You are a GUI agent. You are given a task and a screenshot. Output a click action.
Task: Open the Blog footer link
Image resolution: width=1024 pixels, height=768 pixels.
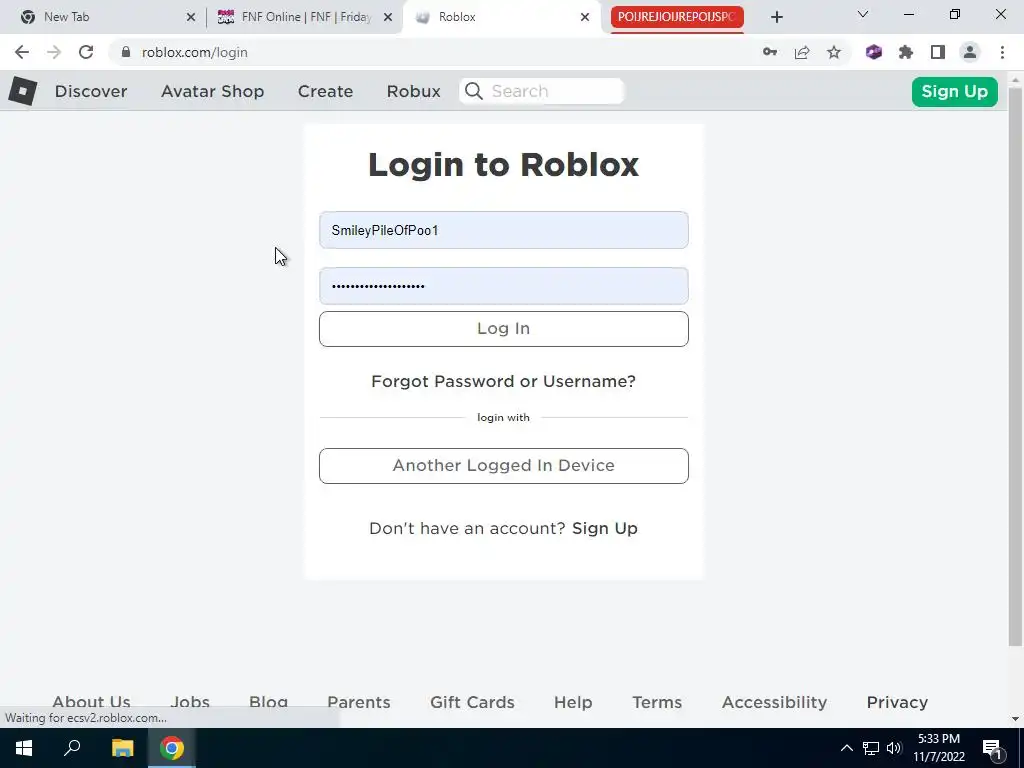coord(268,702)
